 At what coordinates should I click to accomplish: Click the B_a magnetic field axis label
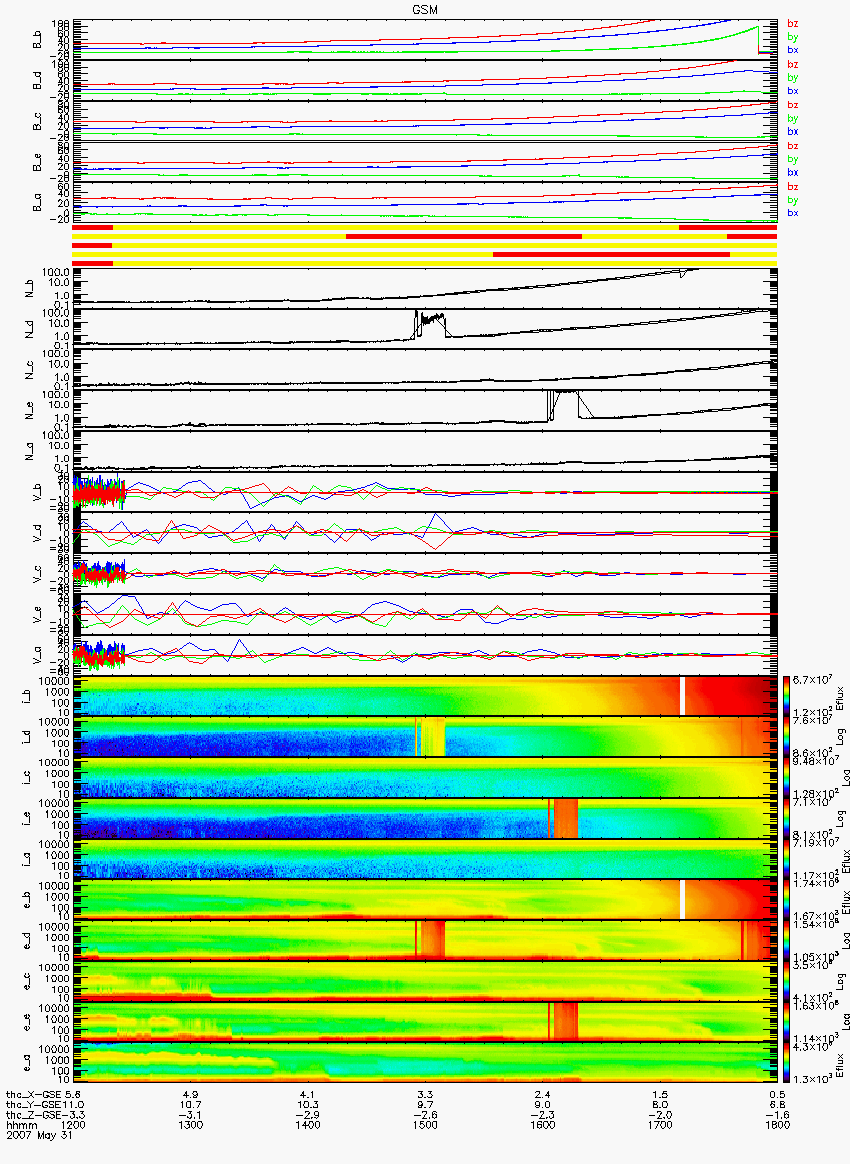click(36, 203)
